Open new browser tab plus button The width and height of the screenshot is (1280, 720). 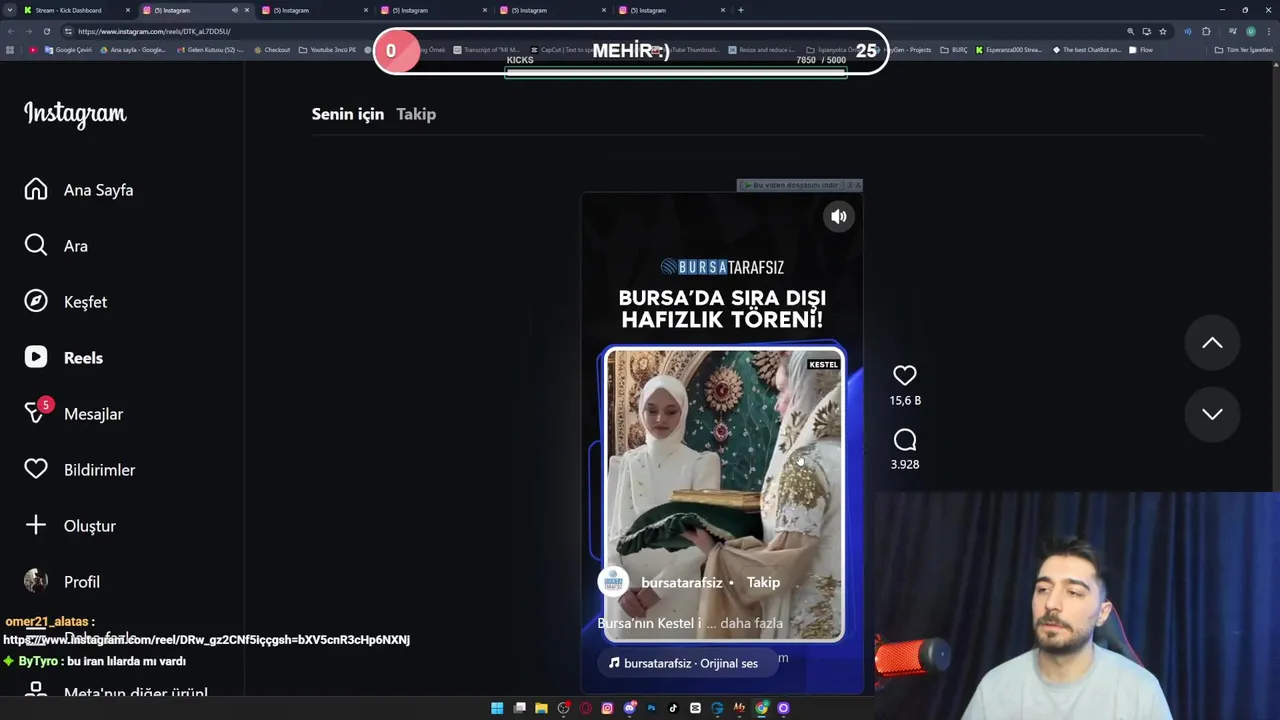point(740,10)
